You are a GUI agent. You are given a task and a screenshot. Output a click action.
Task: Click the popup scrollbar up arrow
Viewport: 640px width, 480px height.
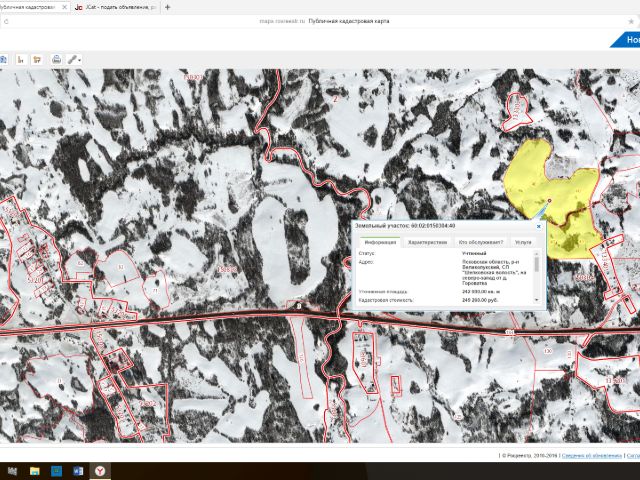[x=536, y=253]
